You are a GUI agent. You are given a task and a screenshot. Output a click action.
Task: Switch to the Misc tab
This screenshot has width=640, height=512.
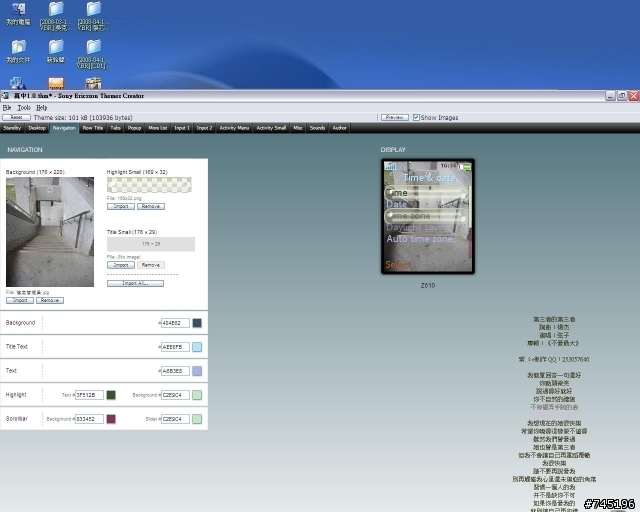298,128
